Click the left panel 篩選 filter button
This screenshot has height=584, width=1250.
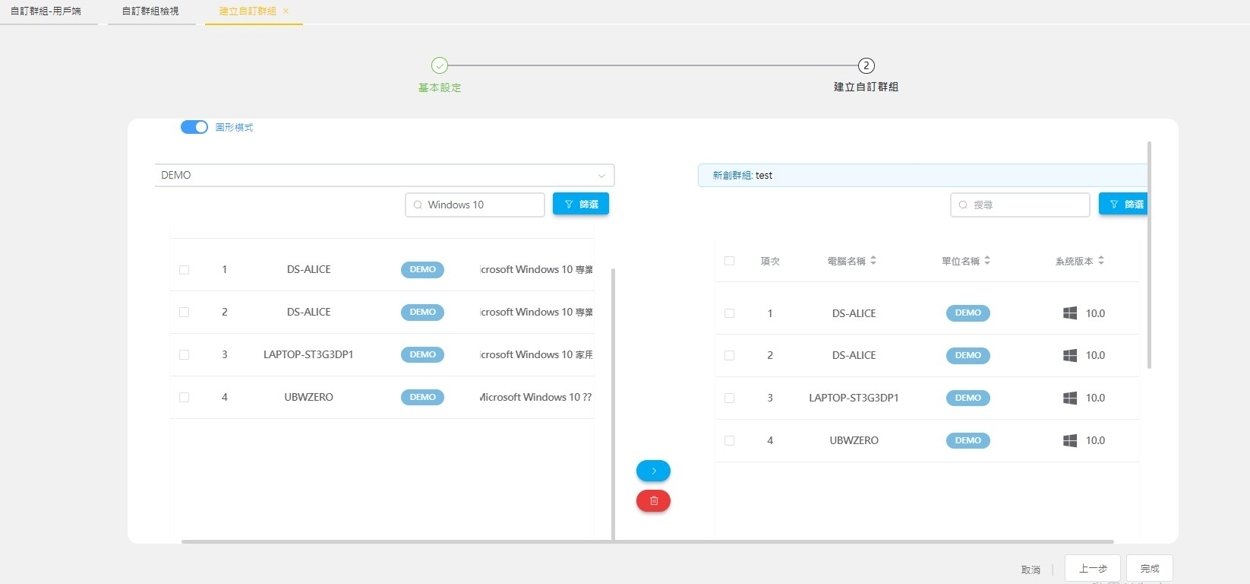(580, 204)
